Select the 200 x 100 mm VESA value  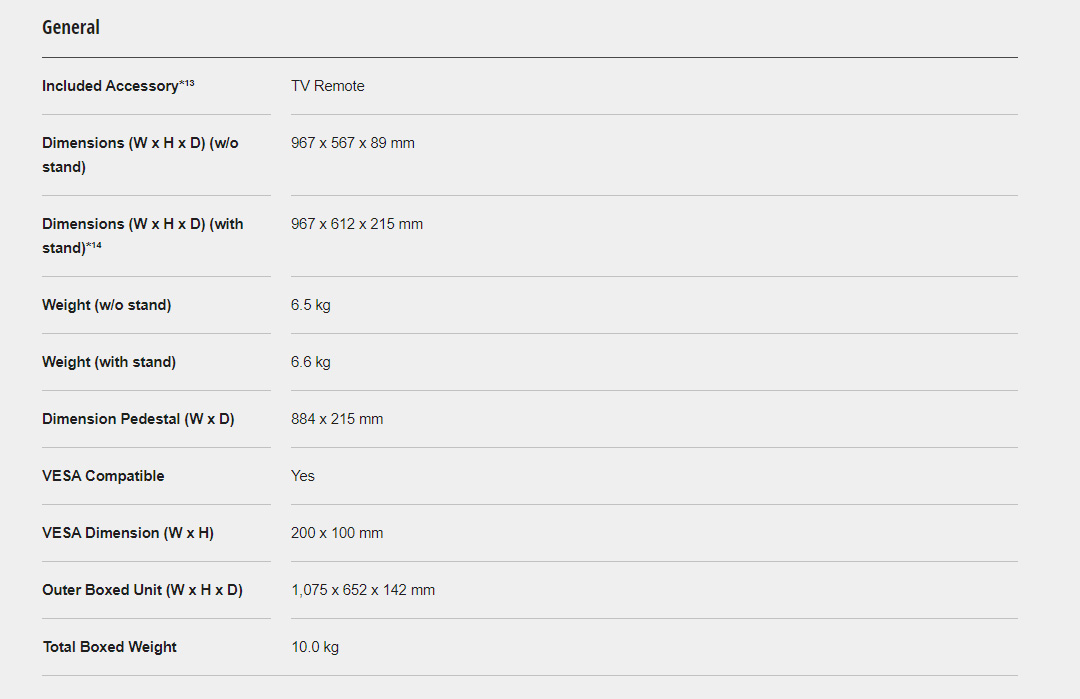pos(337,533)
